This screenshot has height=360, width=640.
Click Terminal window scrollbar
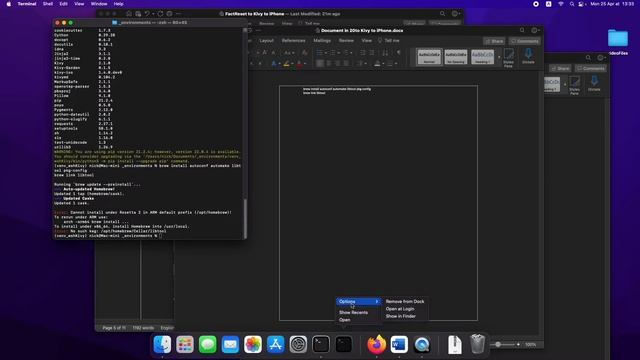point(245,218)
